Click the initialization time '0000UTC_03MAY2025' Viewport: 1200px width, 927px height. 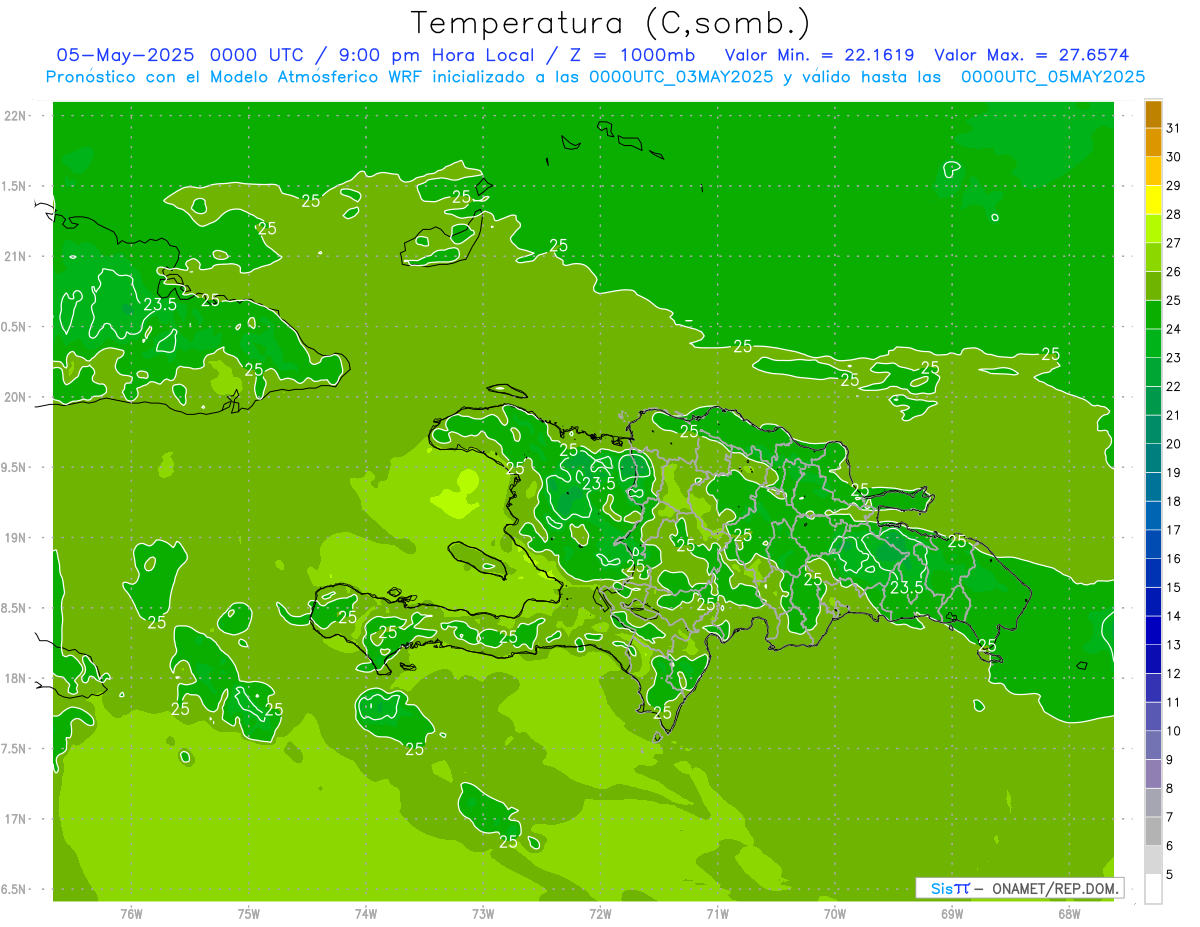pyautogui.click(x=681, y=76)
